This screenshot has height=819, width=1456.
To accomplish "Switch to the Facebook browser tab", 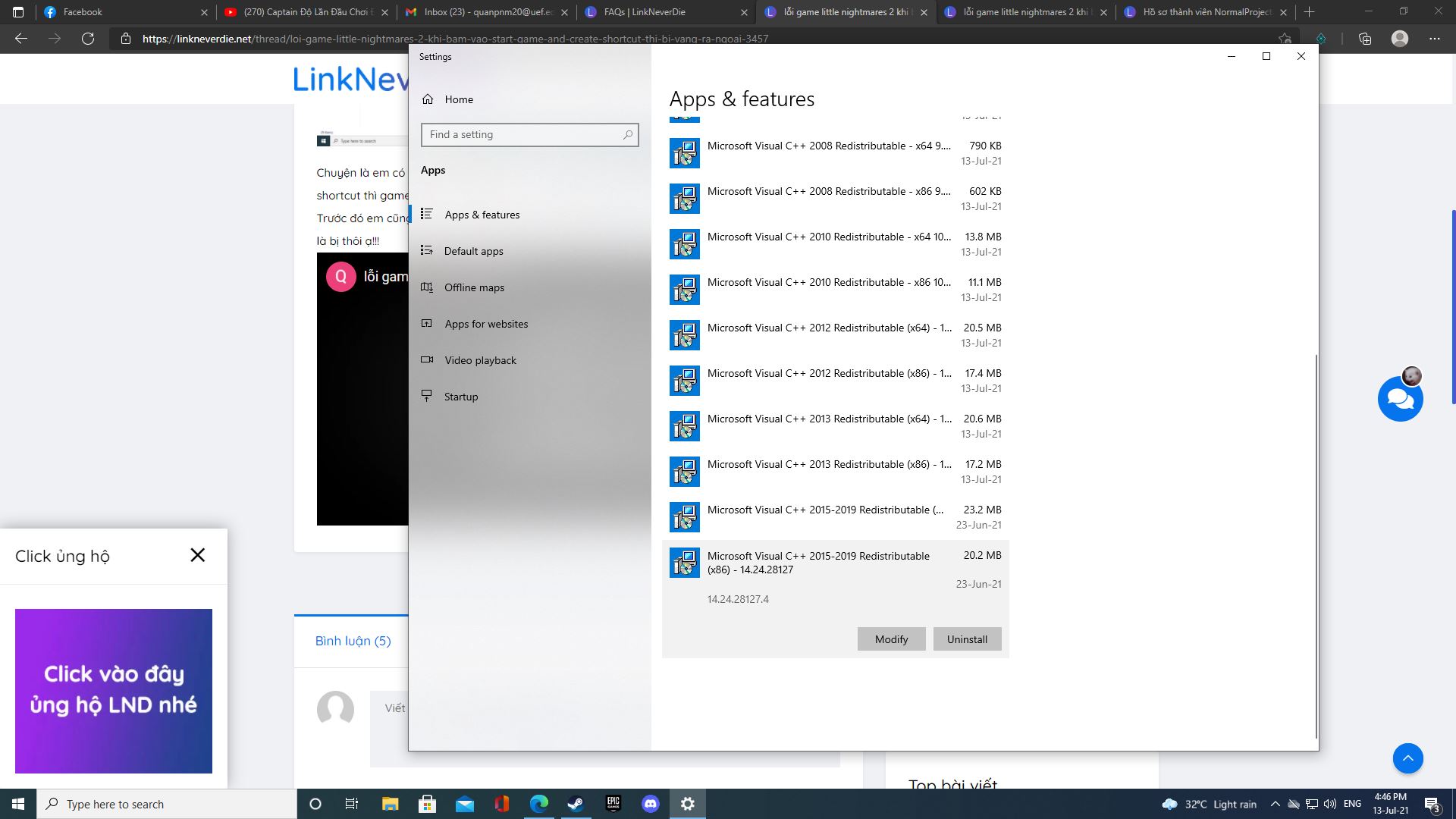I will click(x=83, y=12).
